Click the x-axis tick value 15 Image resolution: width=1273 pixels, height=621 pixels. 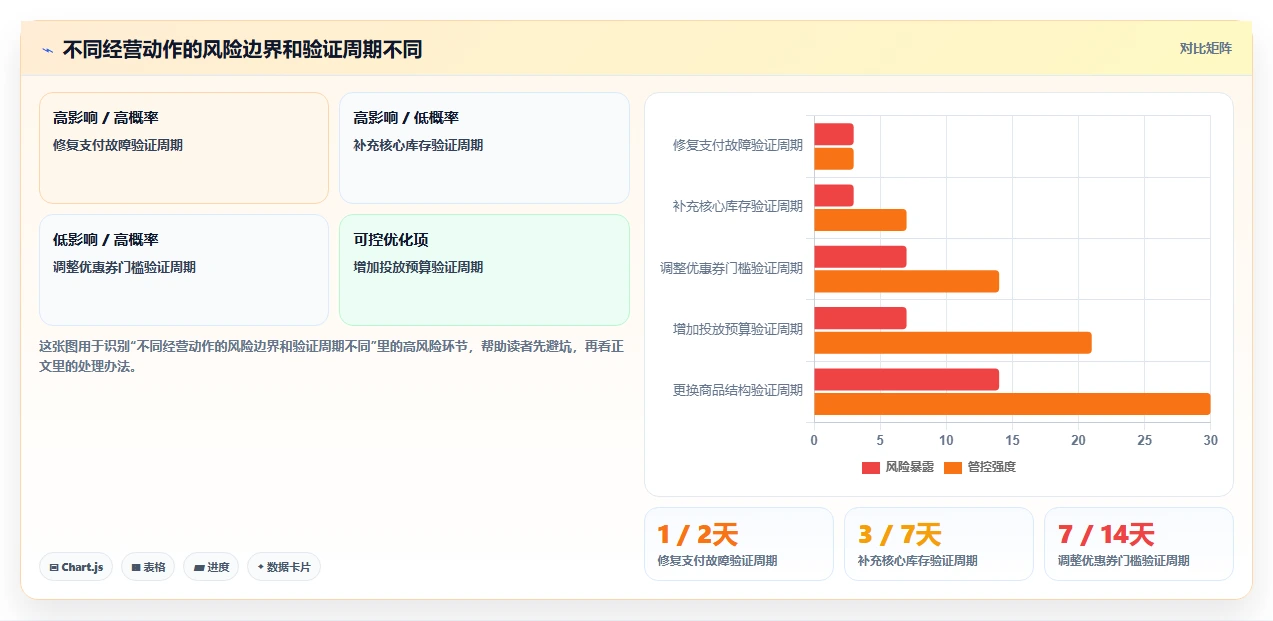[1012, 440]
